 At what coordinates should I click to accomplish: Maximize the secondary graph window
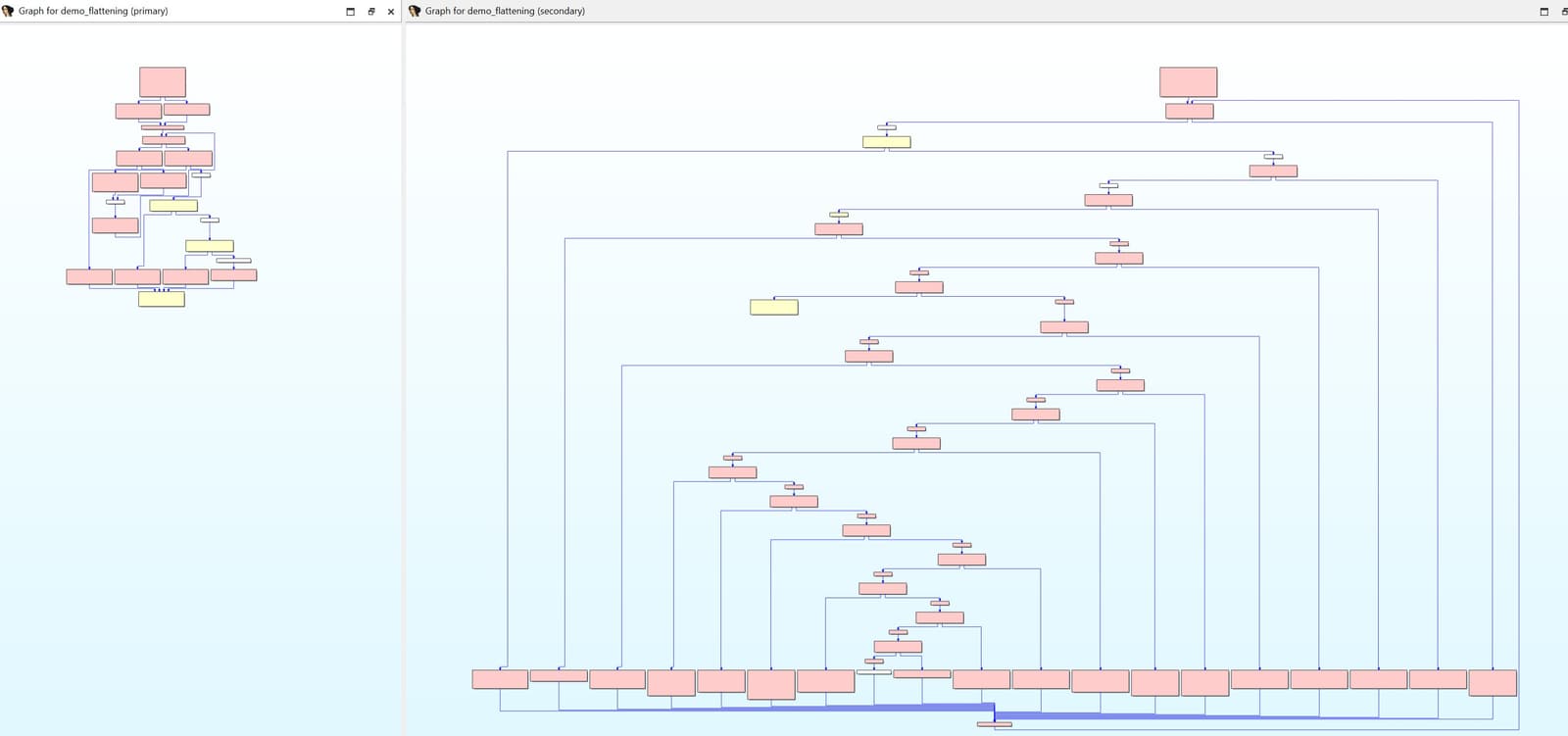1544,12
